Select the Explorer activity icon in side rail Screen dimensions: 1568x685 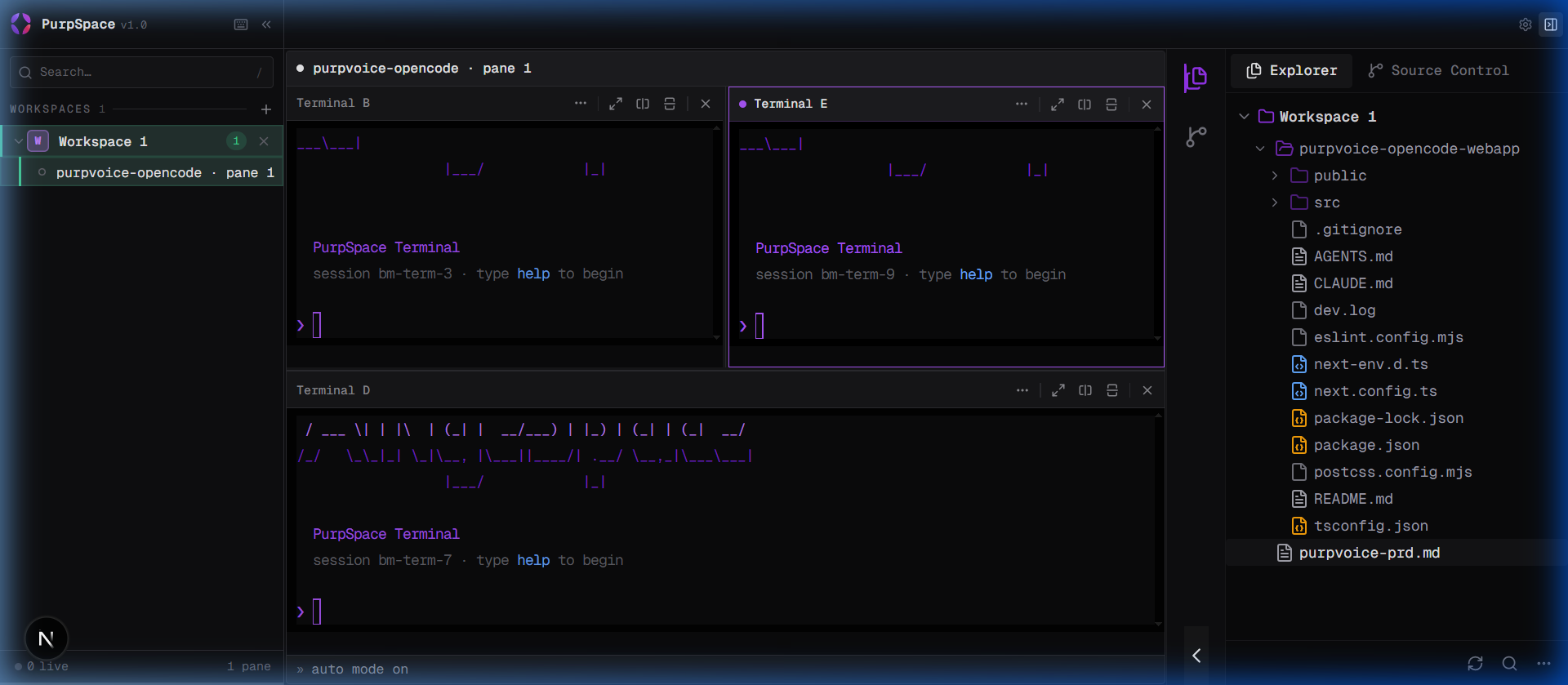click(x=1196, y=78)
